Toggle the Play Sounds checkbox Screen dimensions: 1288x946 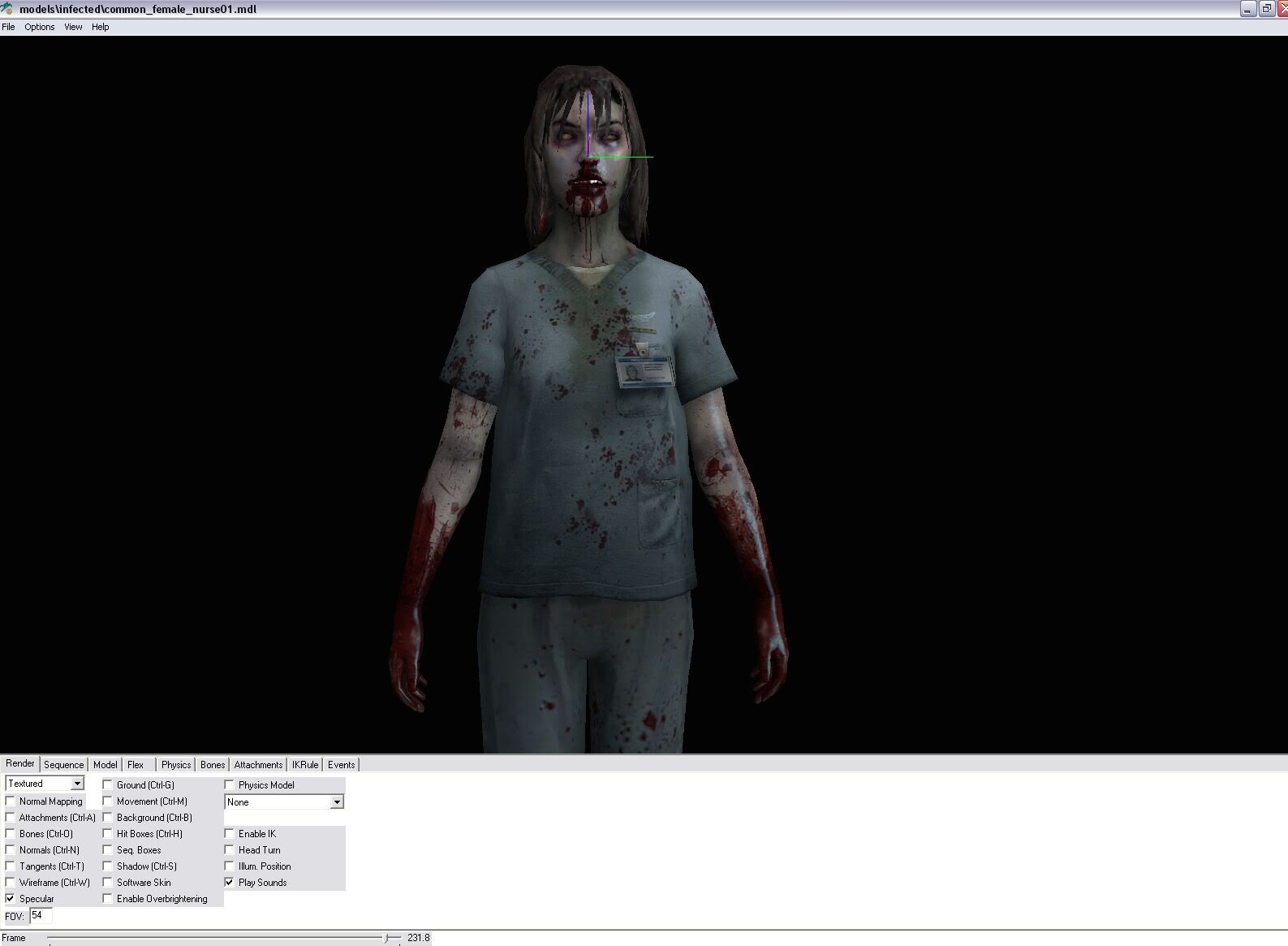(x=230, y=883)
